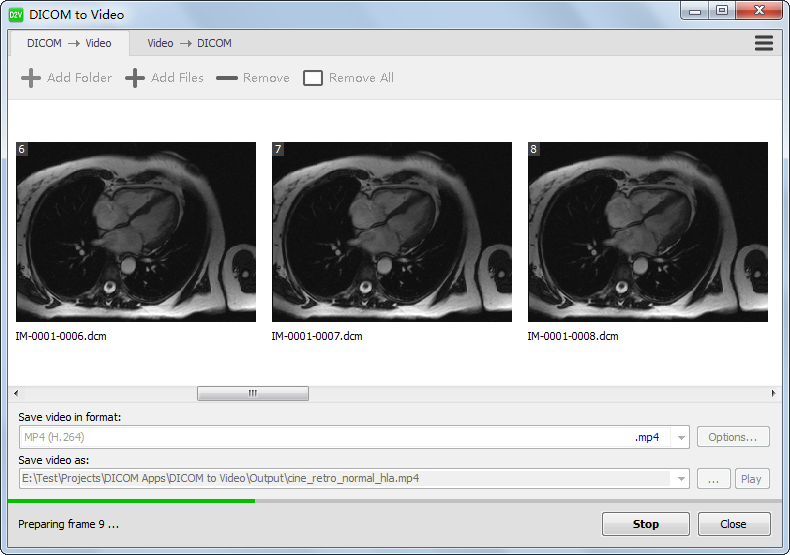
Task: Open encoding Options... button
Action: [733, 437]
